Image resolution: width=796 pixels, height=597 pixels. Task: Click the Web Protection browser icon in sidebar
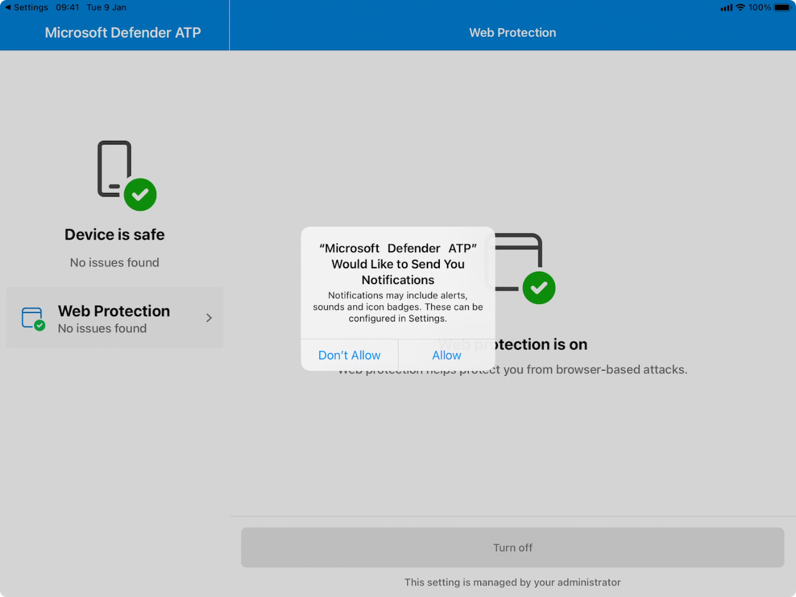coord(33,319)
